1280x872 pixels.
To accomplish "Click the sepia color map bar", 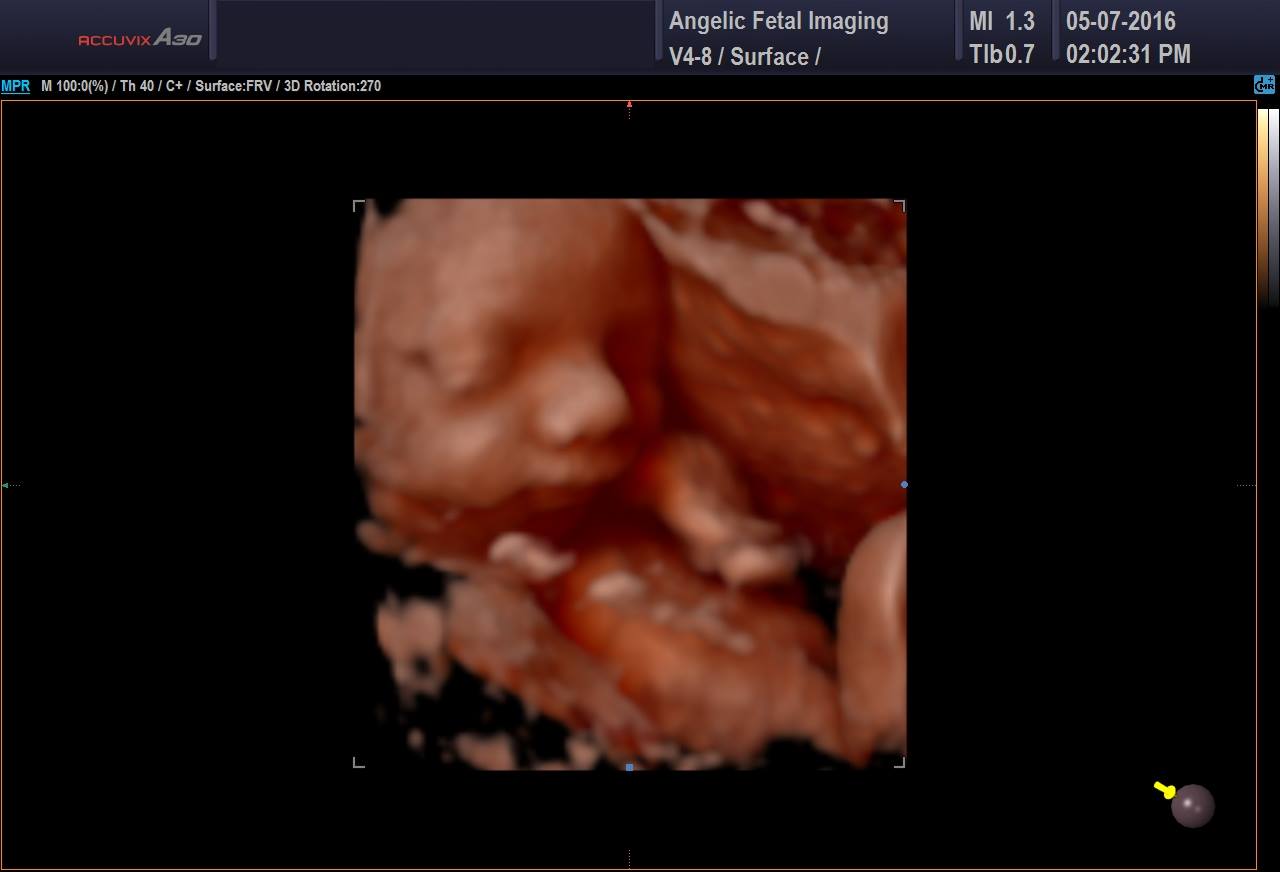I will pos(1263,206).
